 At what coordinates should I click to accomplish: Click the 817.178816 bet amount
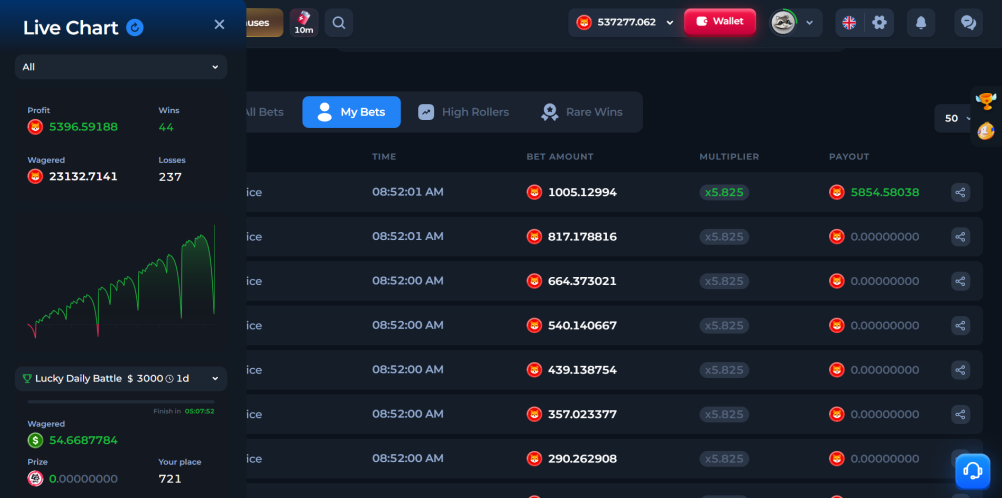pos(582,237)
